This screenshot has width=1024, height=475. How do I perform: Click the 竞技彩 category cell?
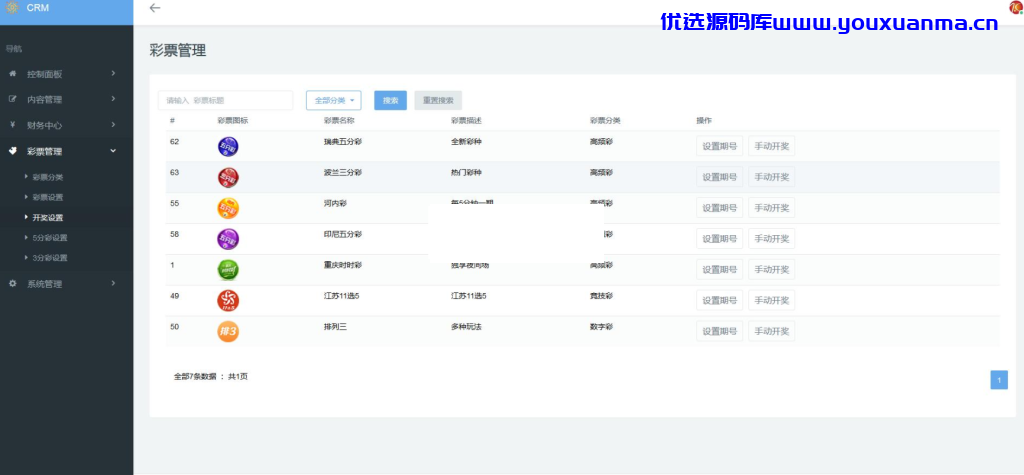tap(601, 295)
